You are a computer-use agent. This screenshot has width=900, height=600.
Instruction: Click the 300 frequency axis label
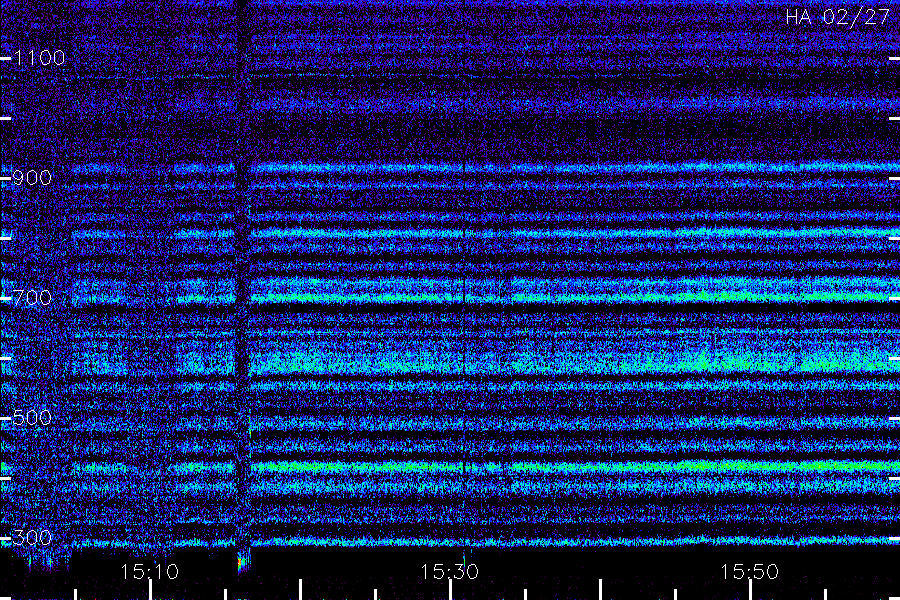pos(32,538)
